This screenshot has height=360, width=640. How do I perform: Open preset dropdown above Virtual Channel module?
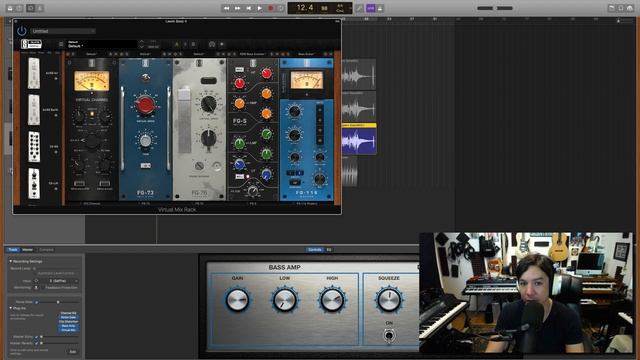pyautogui.click(x=91, y=54)
